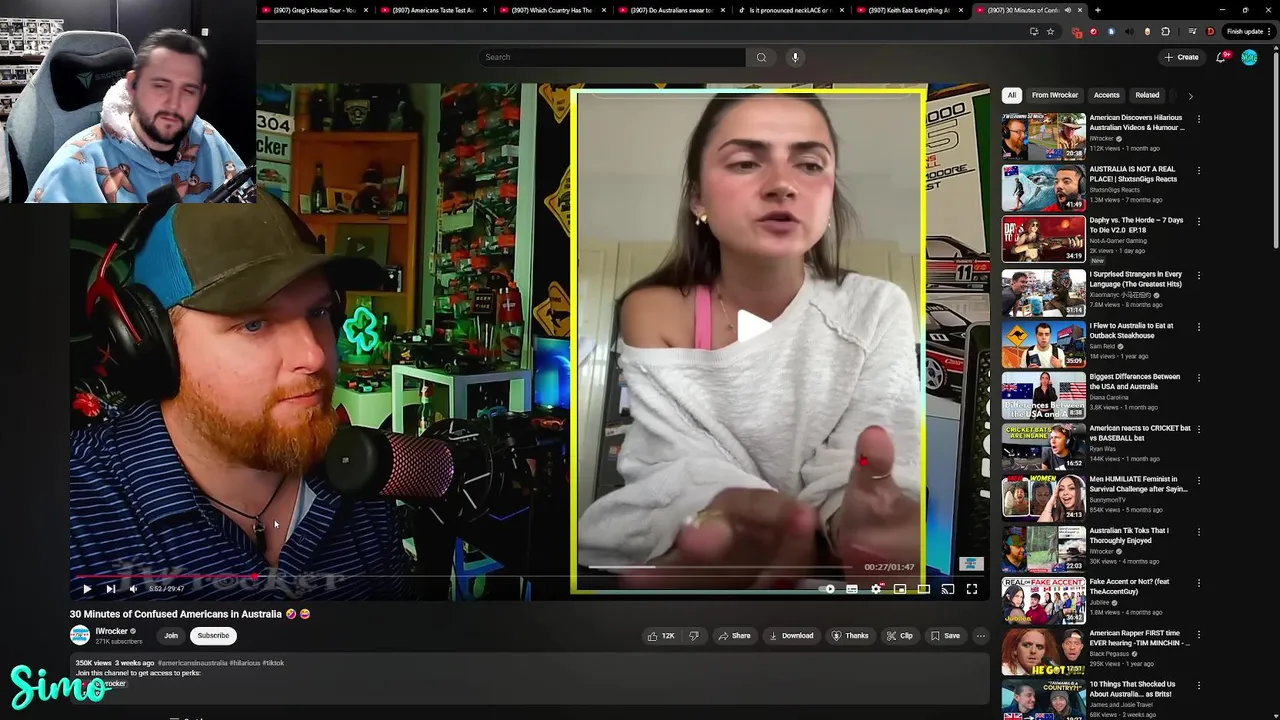The width and height of the screenshot is (1280, 720).
Task: Send Thanks to the creator
Action: pos(850,636)
